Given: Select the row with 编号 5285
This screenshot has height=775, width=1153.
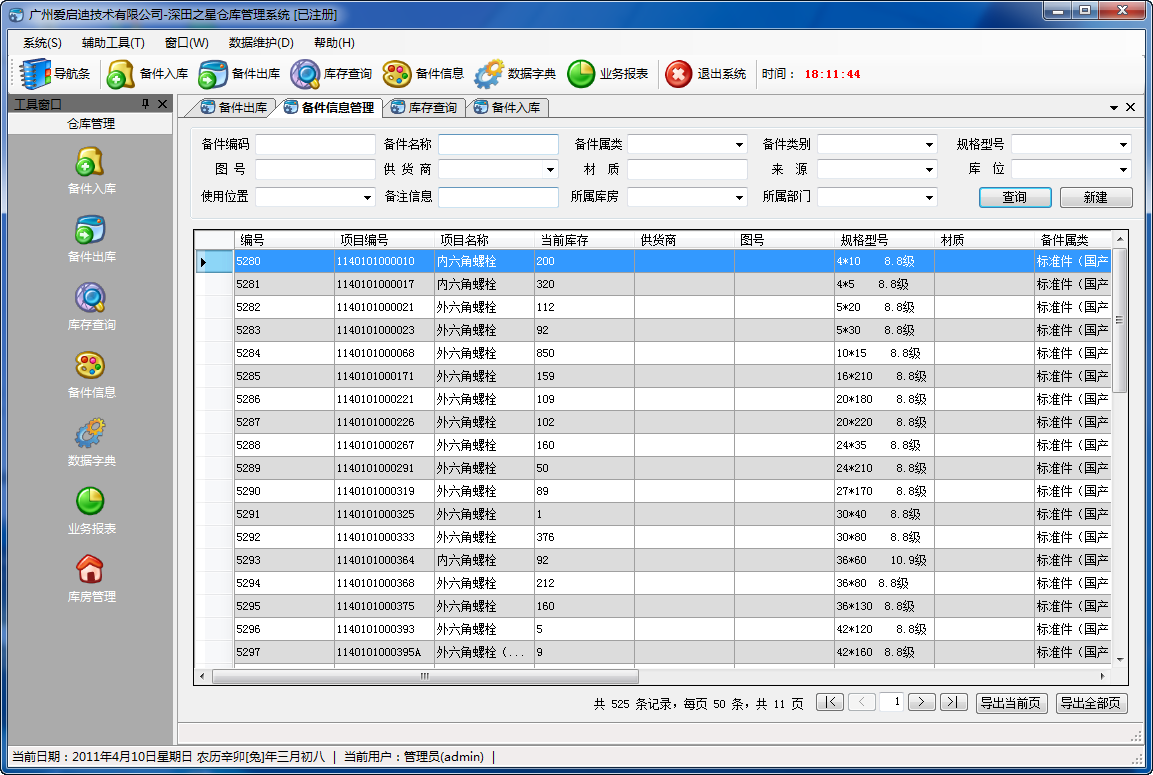Looking at the screenshot, I should coord(654,376).
